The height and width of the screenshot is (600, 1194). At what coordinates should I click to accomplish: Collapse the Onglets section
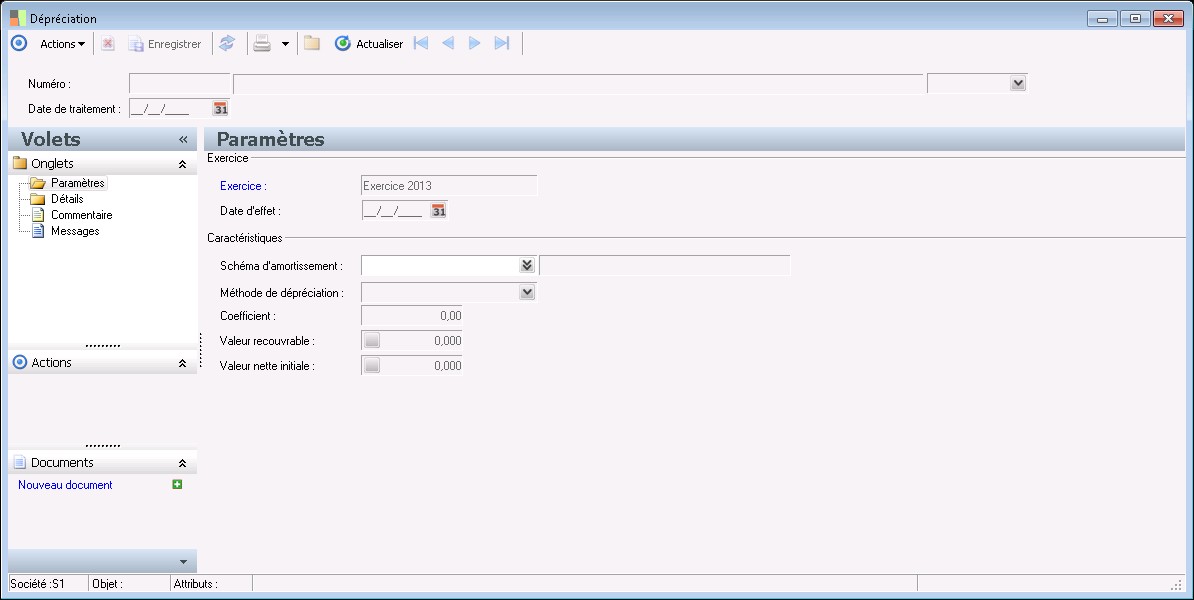(182, 164)
